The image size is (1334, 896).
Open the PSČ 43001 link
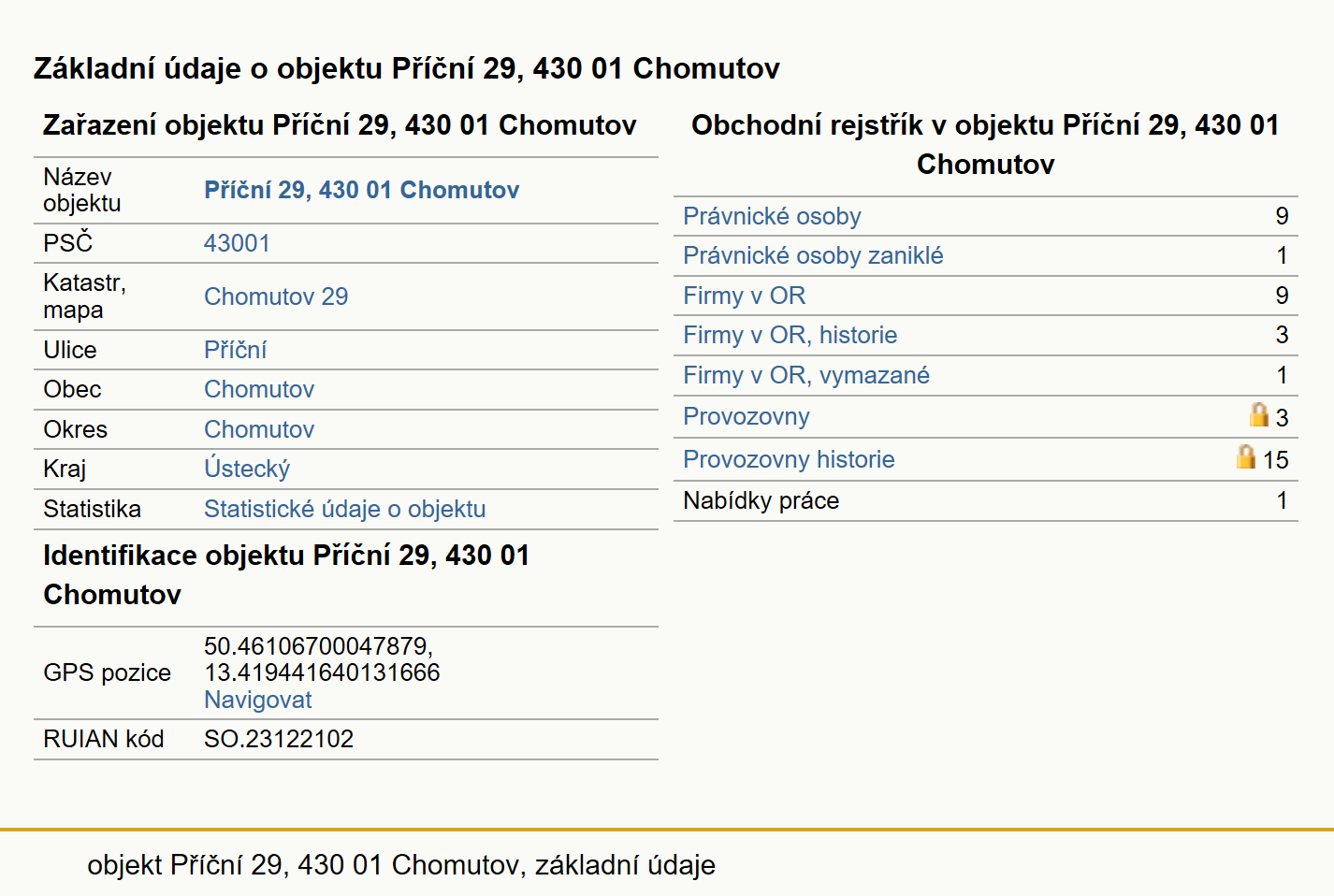pos(237,243)
